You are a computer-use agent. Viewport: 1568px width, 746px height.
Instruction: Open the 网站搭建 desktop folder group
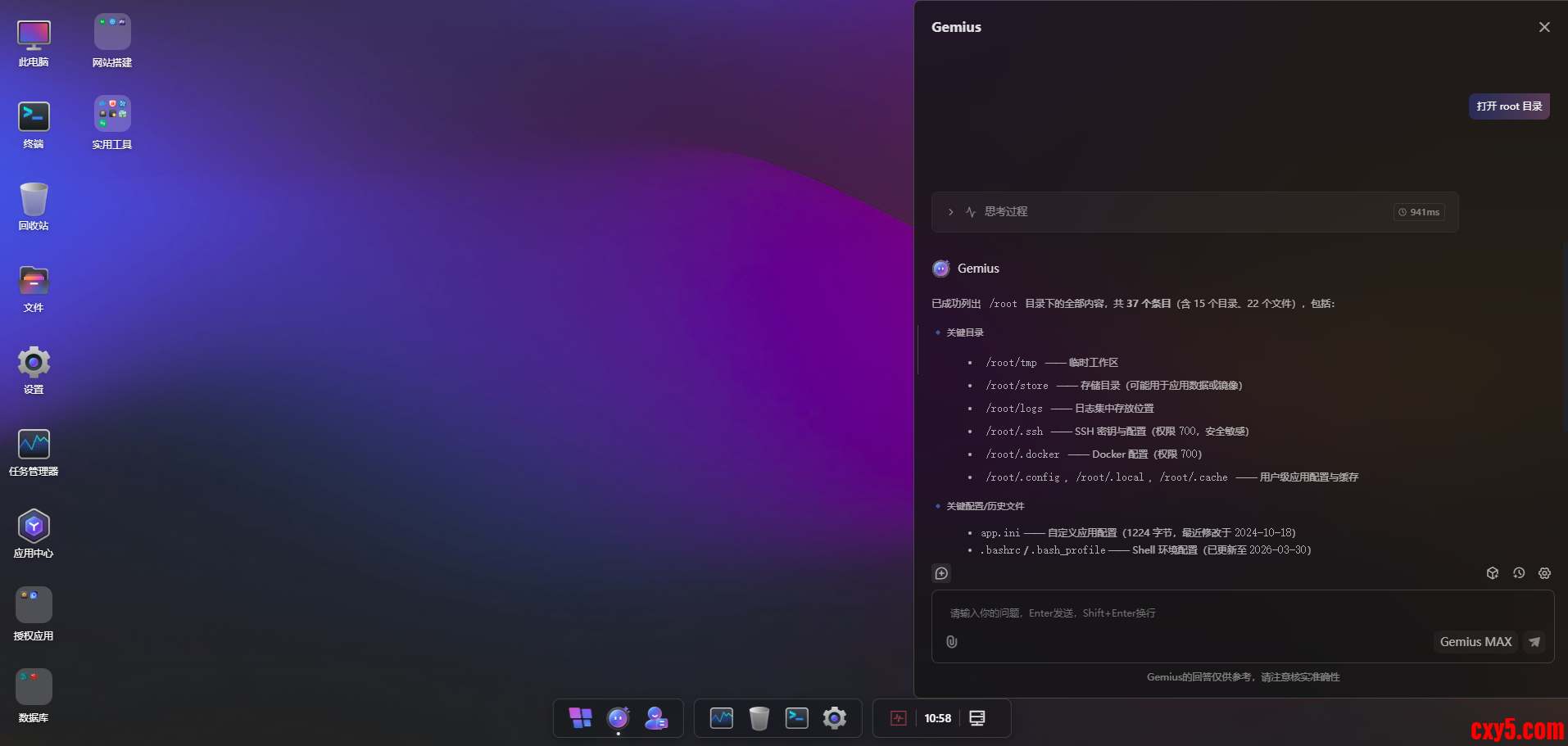(112, 33)
